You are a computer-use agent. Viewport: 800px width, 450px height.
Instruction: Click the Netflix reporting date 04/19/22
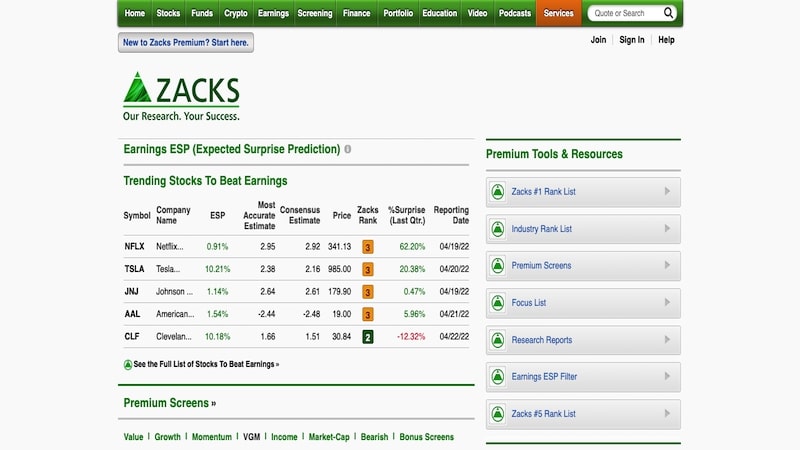click(454, 246)
